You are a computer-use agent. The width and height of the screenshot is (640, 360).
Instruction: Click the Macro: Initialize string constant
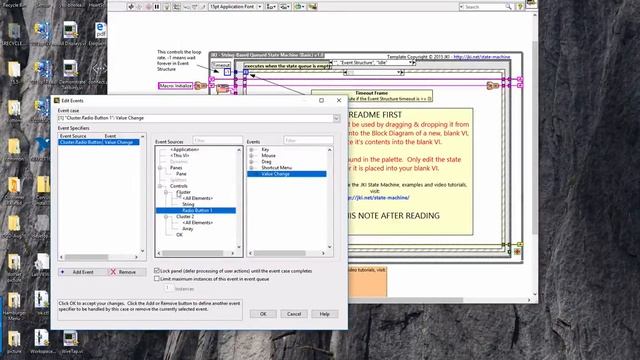click(x=176, y=86)
